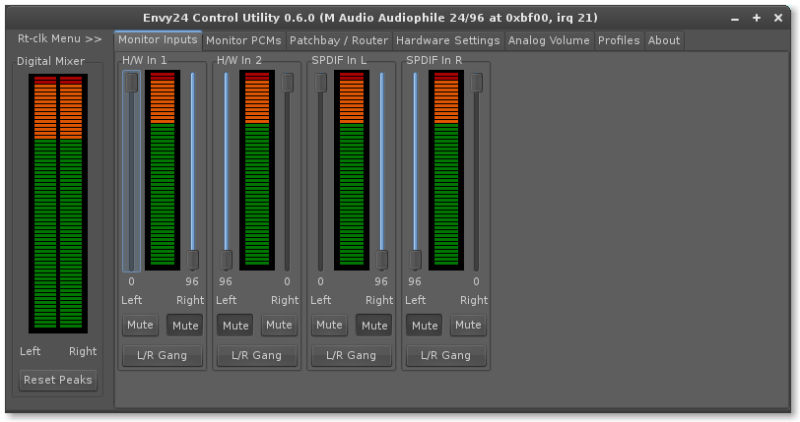Open the Profiles tab
Viewport: 800px width, 422px height.
[618, 40]
